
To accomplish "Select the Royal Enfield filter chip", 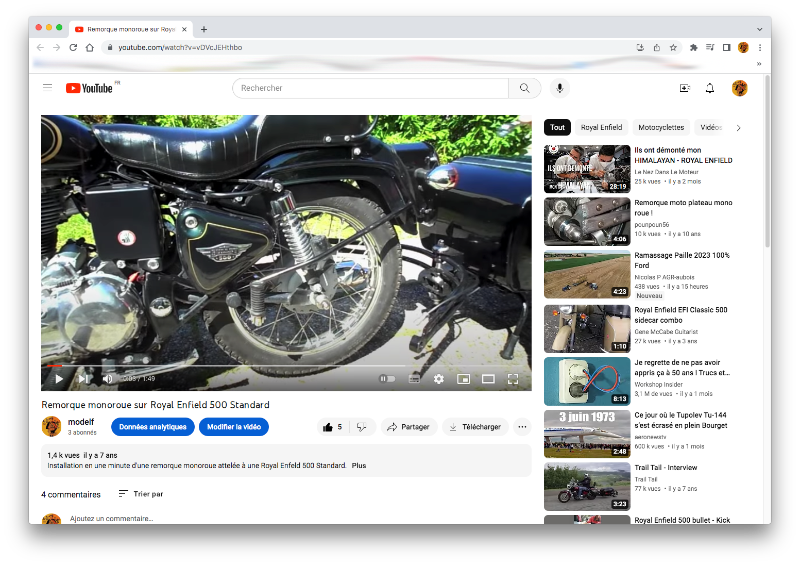I will pyautogui.click(x=602, y=128).
